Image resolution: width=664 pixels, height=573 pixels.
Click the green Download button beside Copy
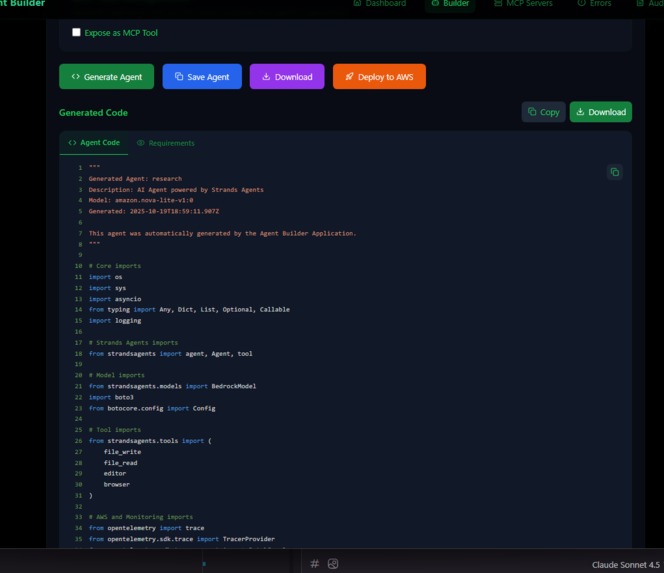pos(600,112)
